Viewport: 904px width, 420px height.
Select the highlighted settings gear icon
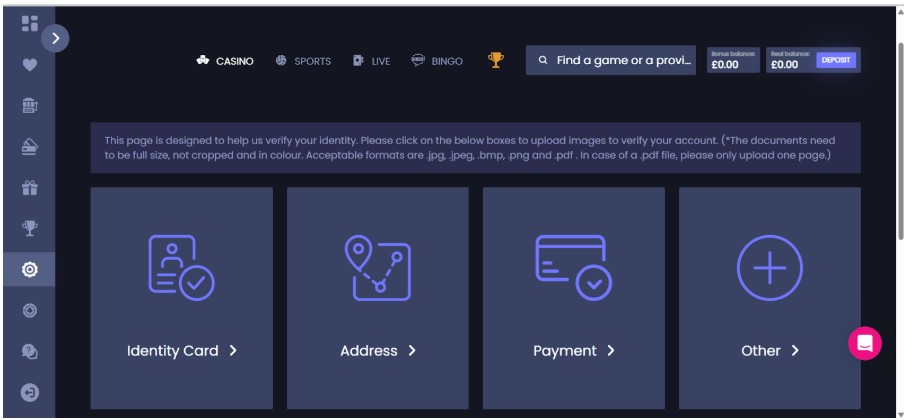tap(28, 269)
